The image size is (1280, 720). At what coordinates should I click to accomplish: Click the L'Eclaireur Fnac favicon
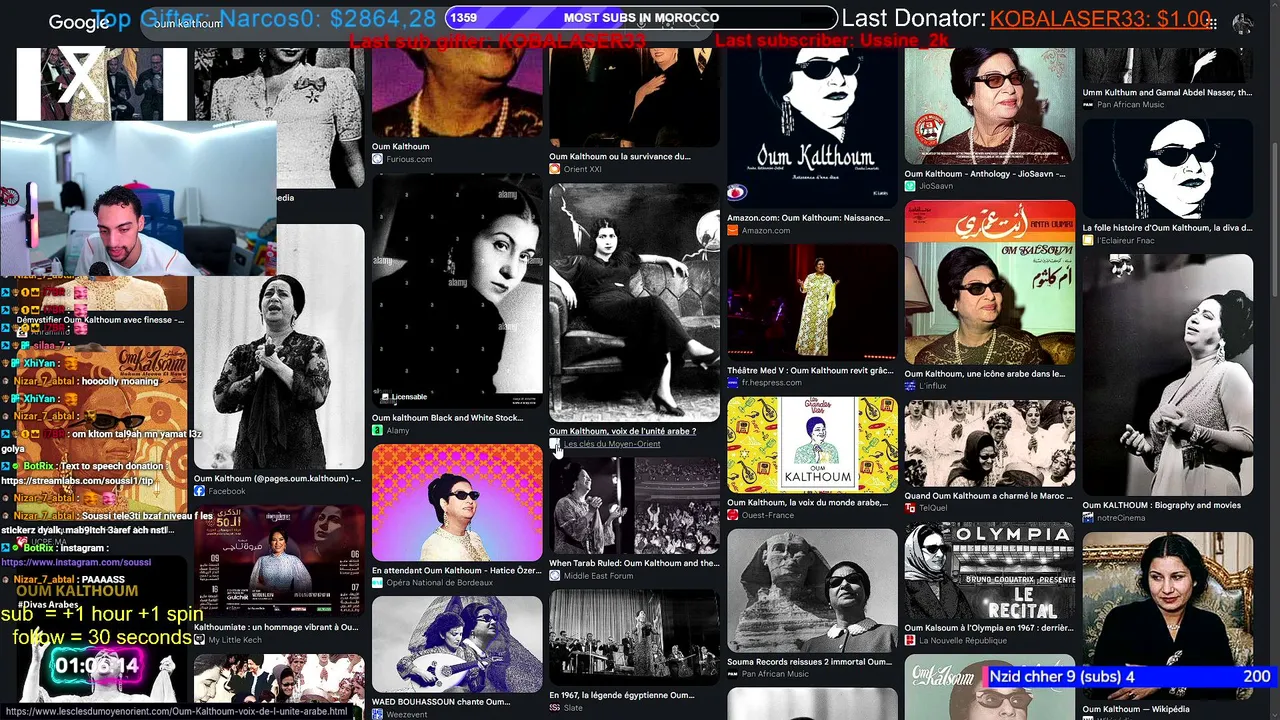click(1088, 240)
